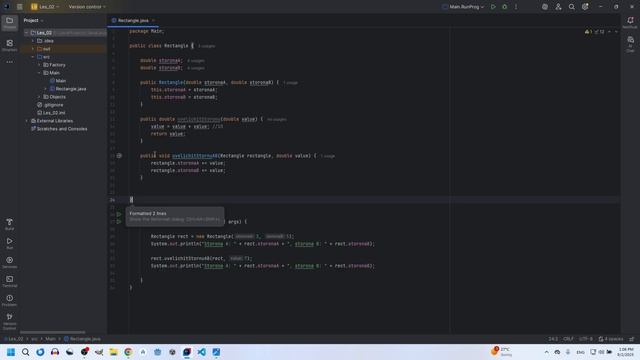The width and height of the screenshot is (640, 360).
Task: Click the gutter run arrow beside main method
Action: click(x=119, y=222)
